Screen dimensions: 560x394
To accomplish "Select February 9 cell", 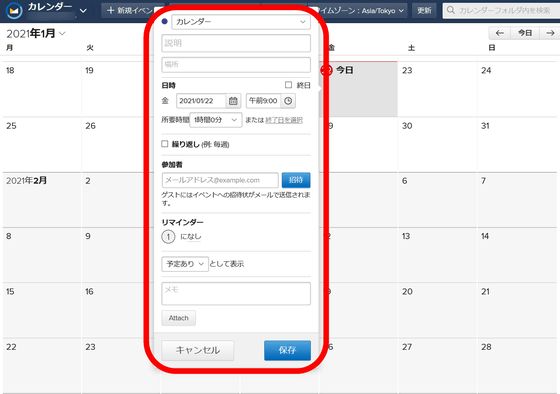I will [x=114, y=255].
